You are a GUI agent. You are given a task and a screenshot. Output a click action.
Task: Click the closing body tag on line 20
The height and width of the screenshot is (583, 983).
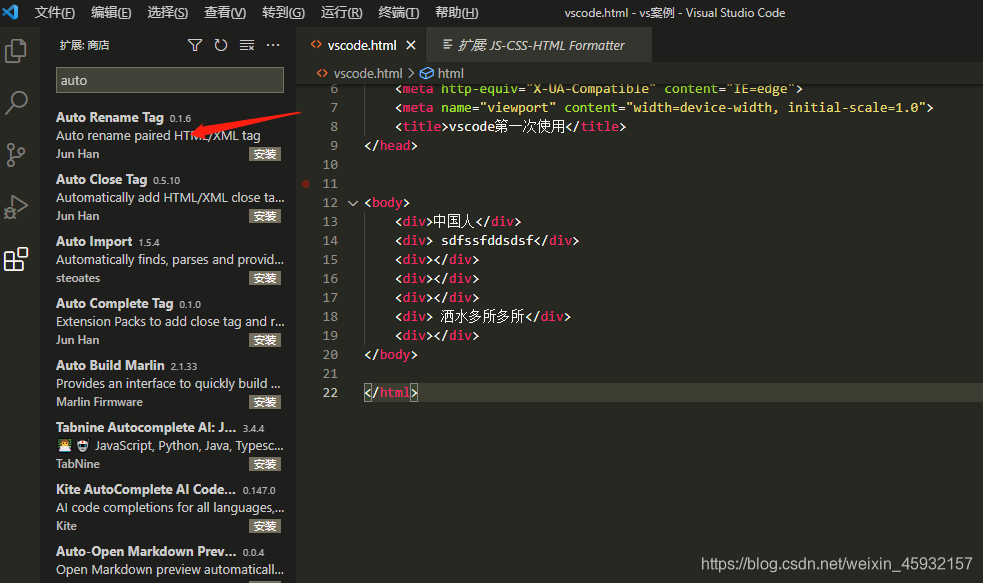[391, 355]
